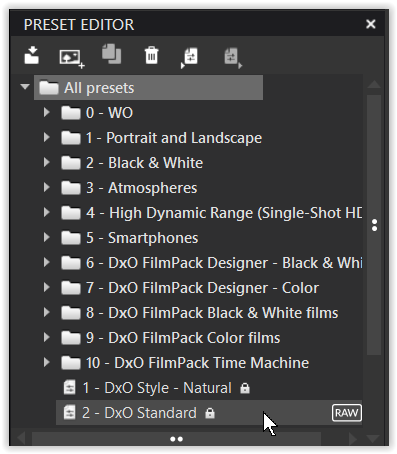This screenshot has width=397, height=454.
Task: Click the scroll down arrow
Action: pos(373,439)
